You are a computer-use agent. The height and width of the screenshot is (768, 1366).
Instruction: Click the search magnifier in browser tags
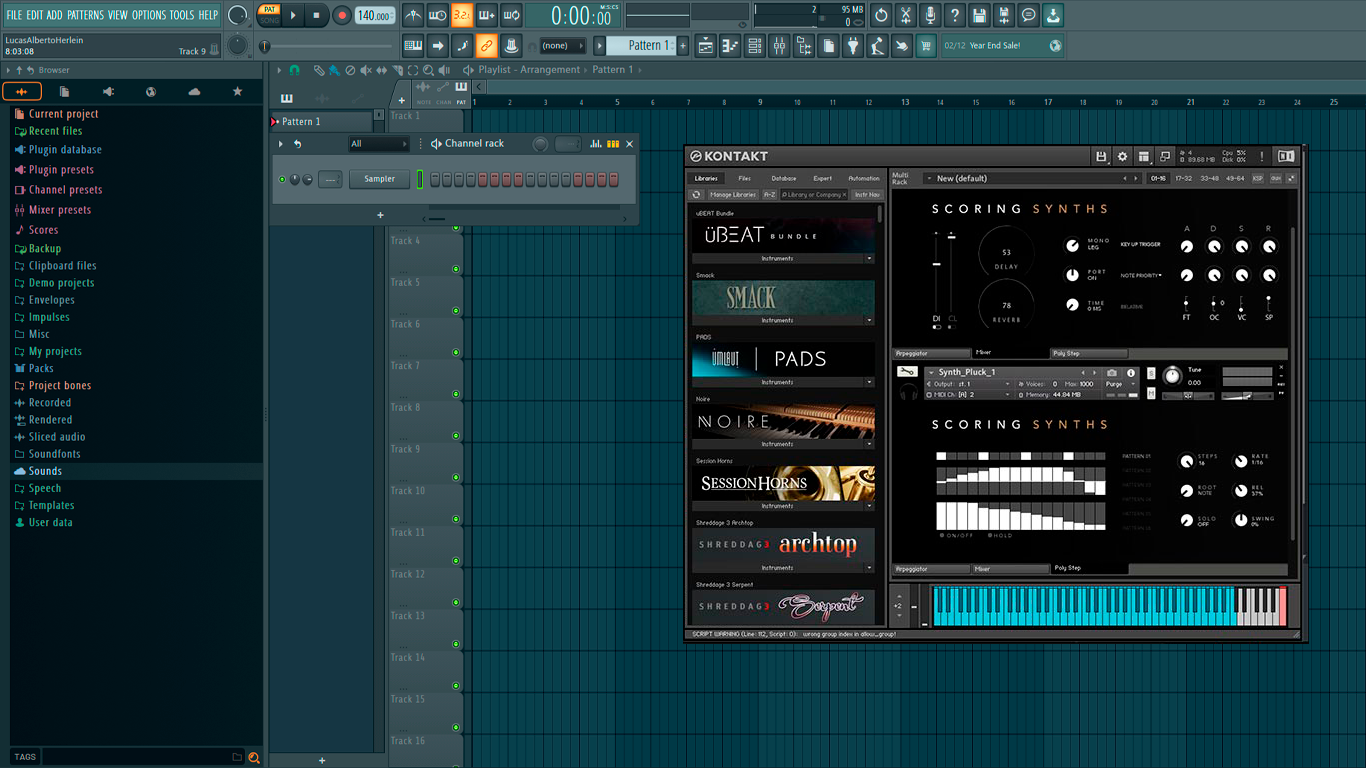coord(254,758)
